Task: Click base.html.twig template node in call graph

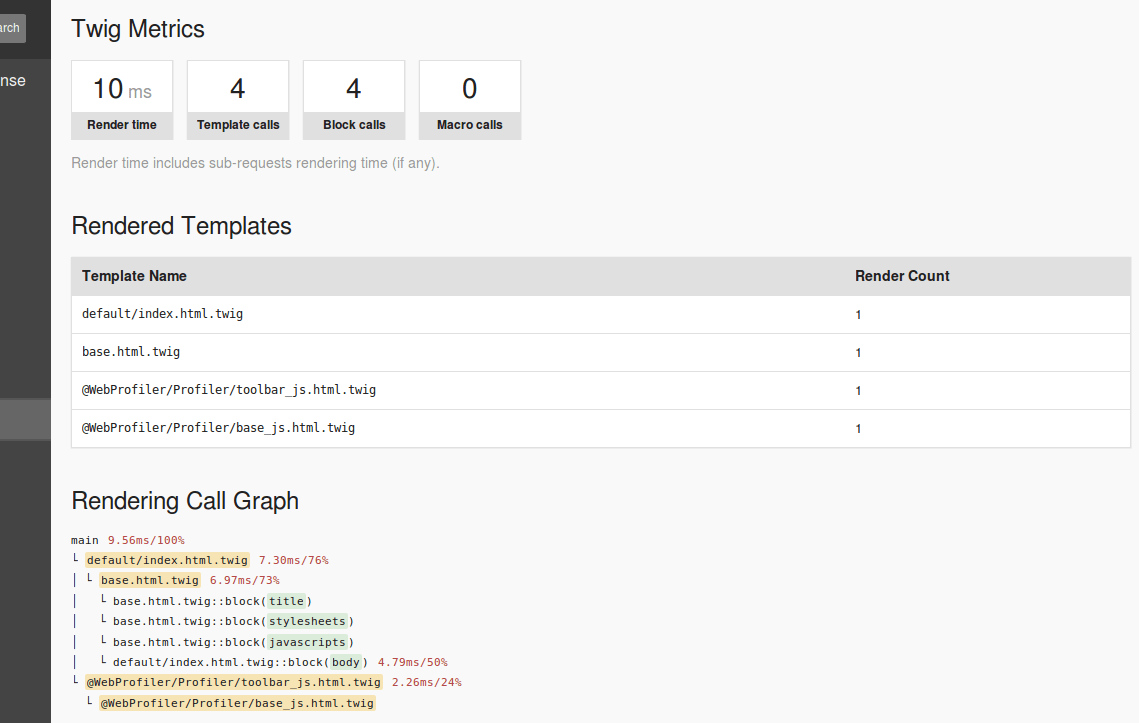Action: point(150,580)
